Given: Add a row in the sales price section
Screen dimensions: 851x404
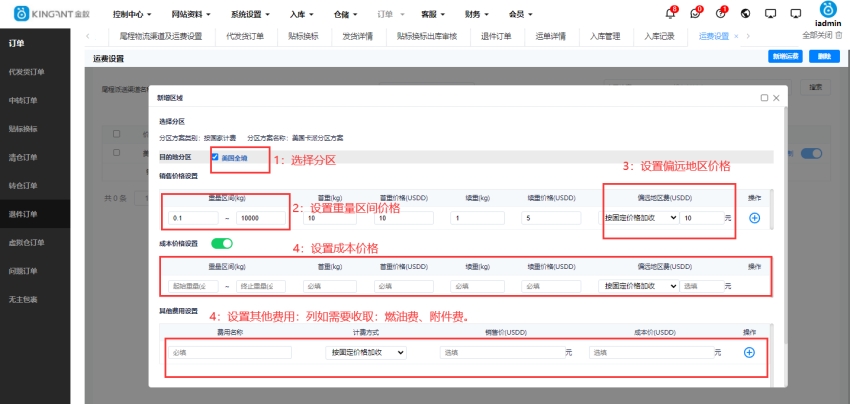Looking at the screenshot, I should tap(754, 217).
